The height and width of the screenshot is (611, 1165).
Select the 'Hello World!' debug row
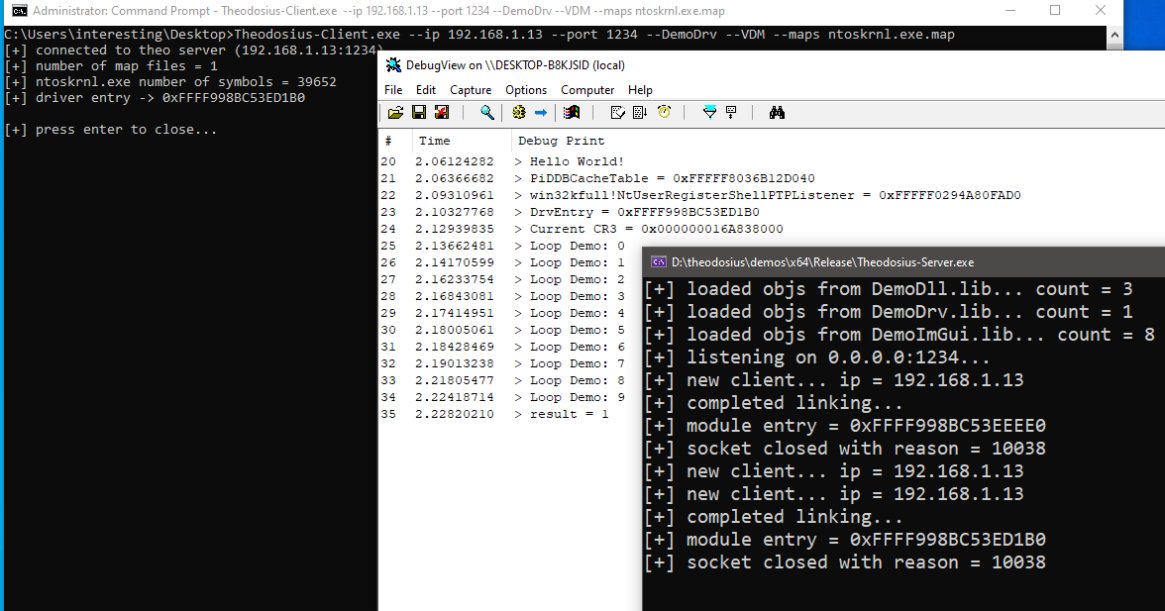click(x=772, y=161)
